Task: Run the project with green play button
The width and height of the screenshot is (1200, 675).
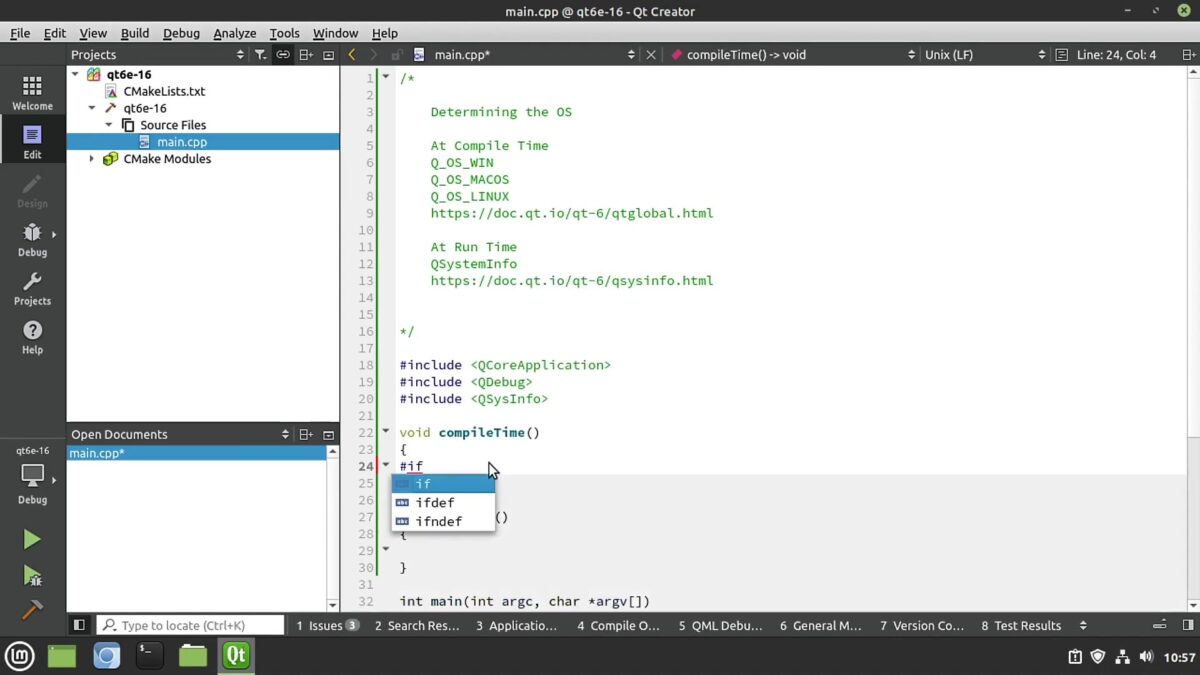Action: coord(32,540)
